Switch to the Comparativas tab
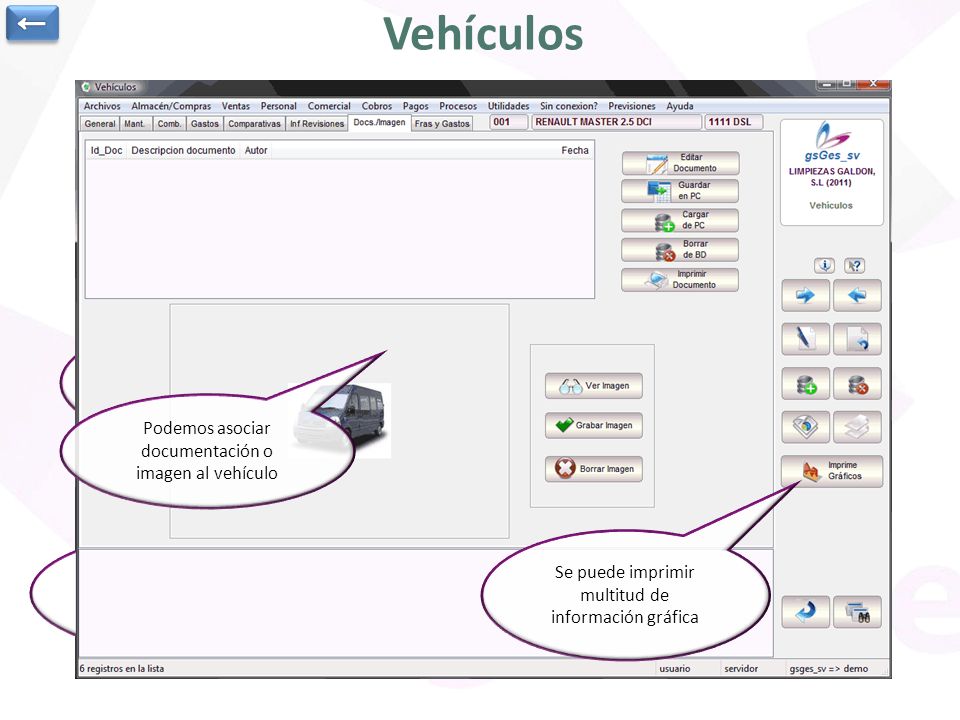This screenshot has height=720, width=960. point(254,124)
